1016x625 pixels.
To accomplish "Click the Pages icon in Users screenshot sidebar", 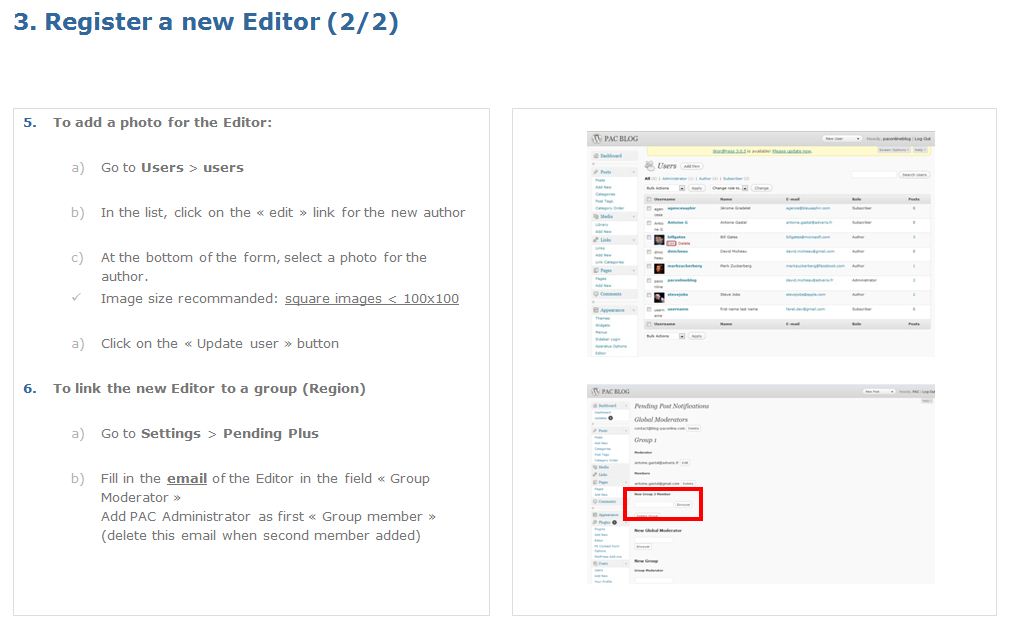I will click(x=595, y=270).
